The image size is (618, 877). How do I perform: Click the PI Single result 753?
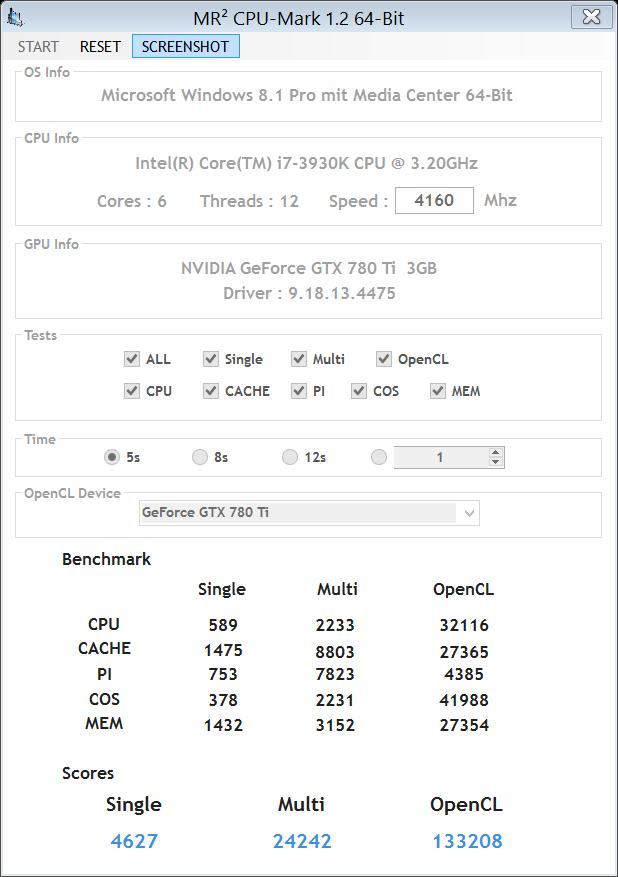pos(223,675)
